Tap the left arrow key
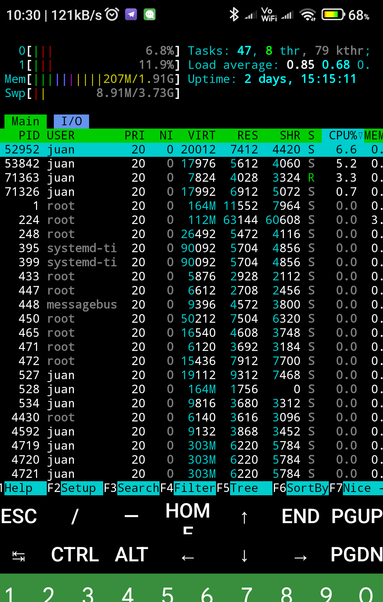 coord(188,557)
